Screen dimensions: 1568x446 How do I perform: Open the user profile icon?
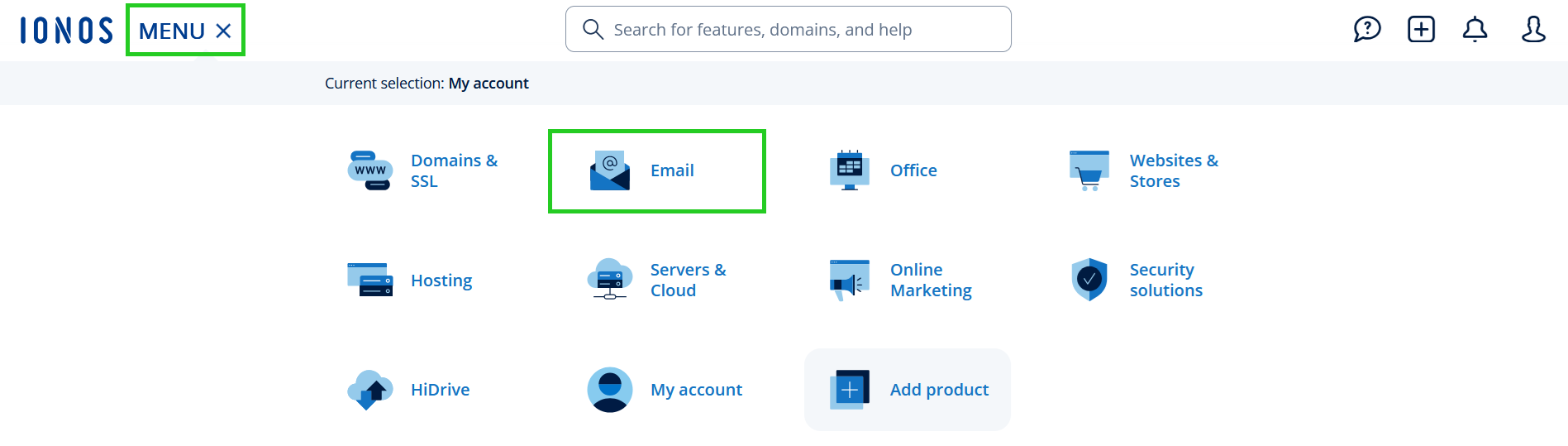click(1533, 30)
